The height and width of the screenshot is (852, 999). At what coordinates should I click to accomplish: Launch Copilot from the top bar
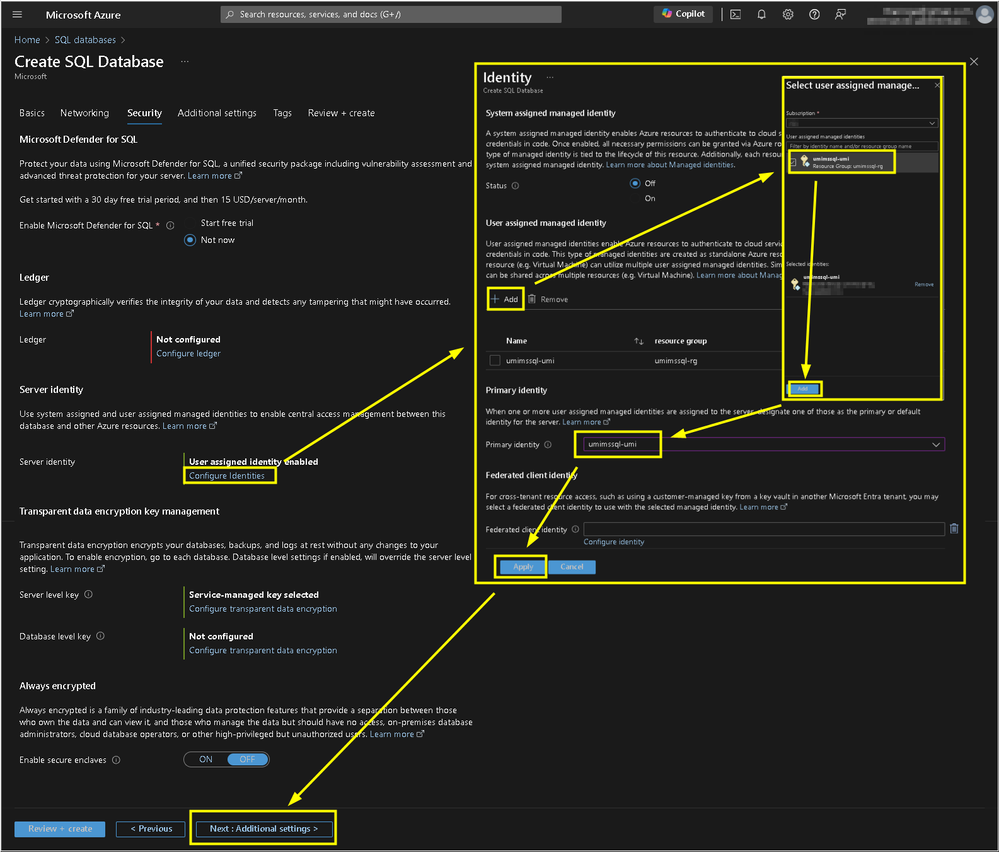683,13
